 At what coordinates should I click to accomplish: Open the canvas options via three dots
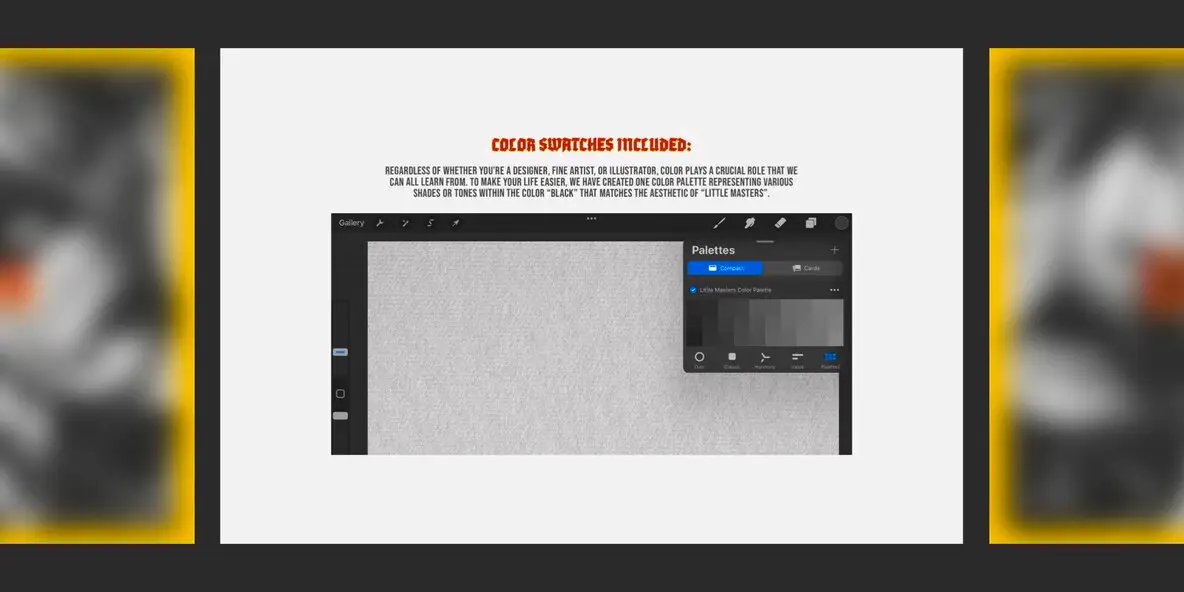[592, 218]
